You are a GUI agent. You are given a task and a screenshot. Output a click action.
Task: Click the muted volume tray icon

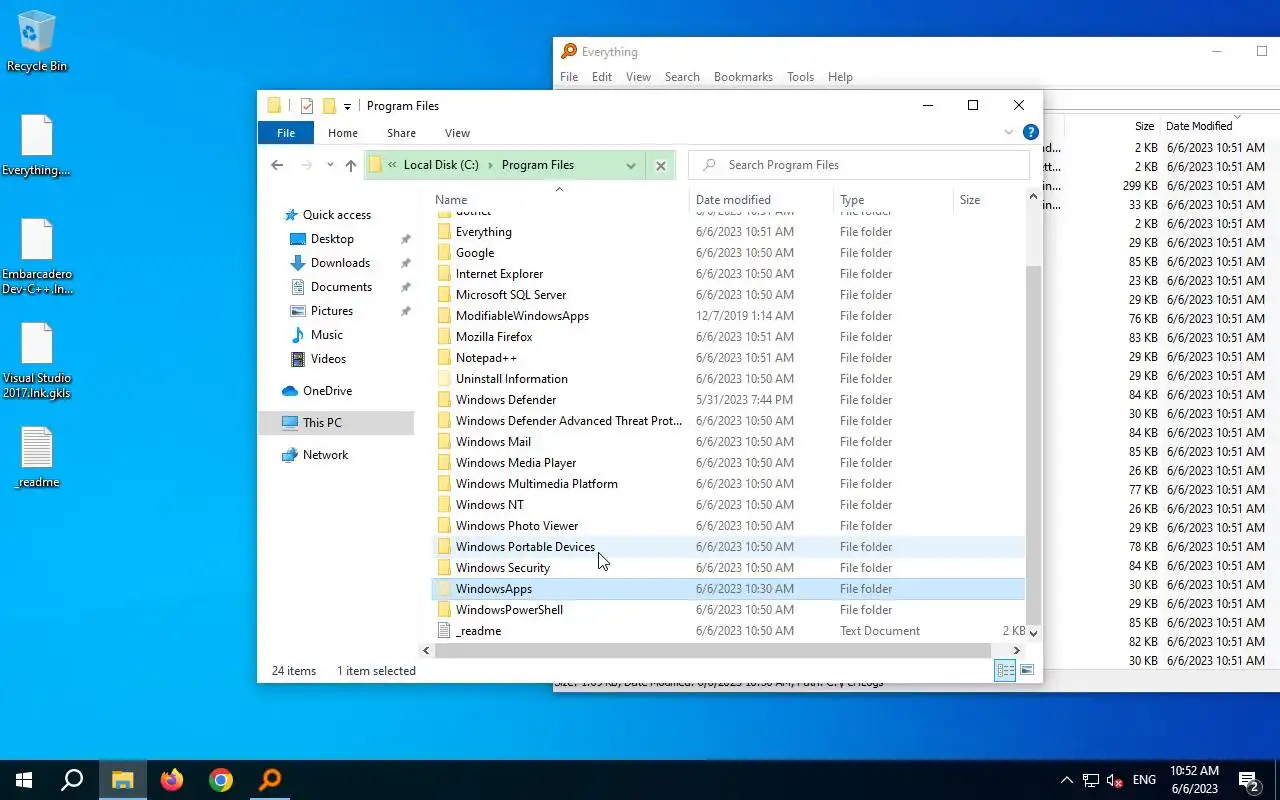1114,780
